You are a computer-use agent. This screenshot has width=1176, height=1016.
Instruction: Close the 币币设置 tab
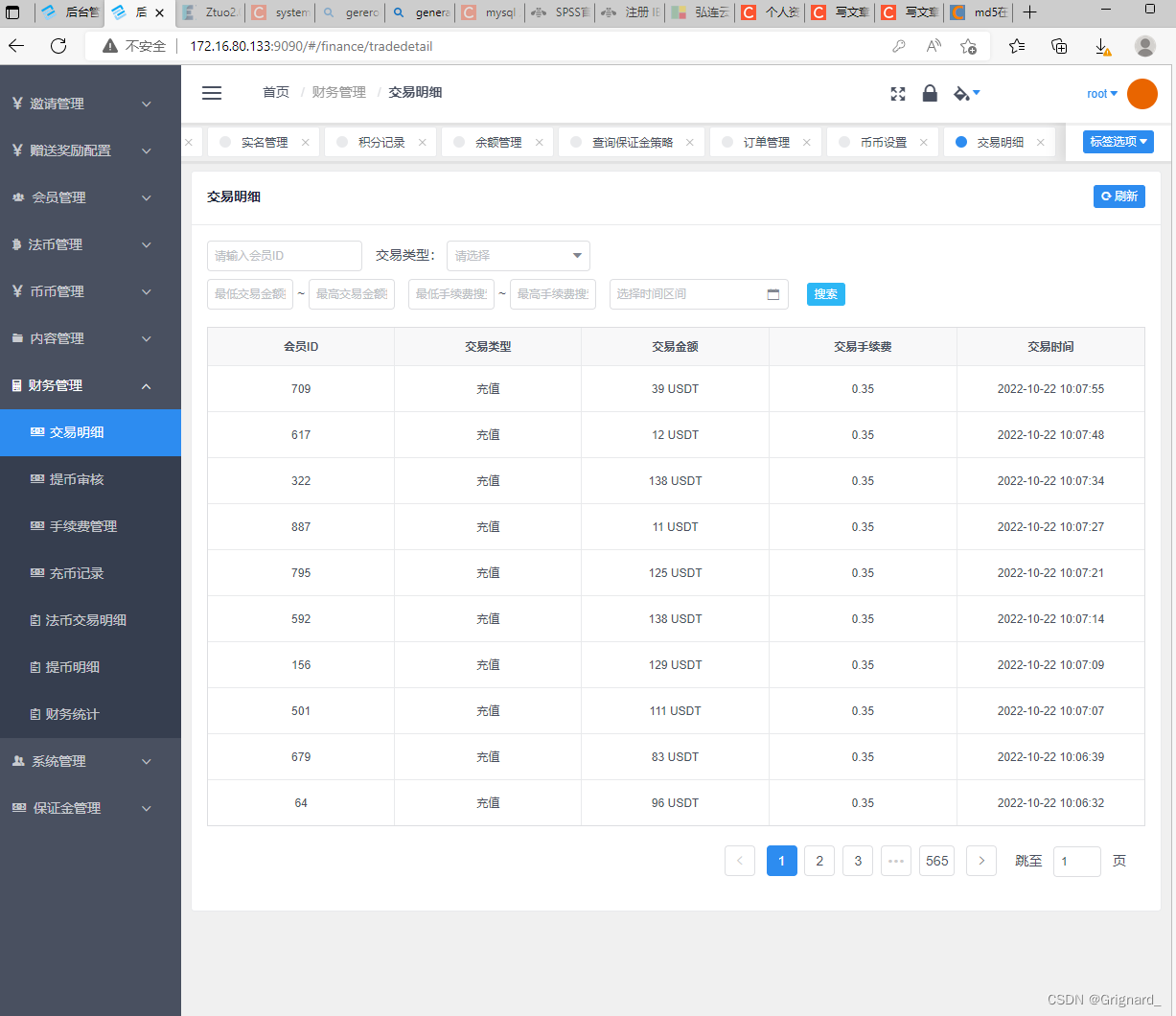[924, 142]
